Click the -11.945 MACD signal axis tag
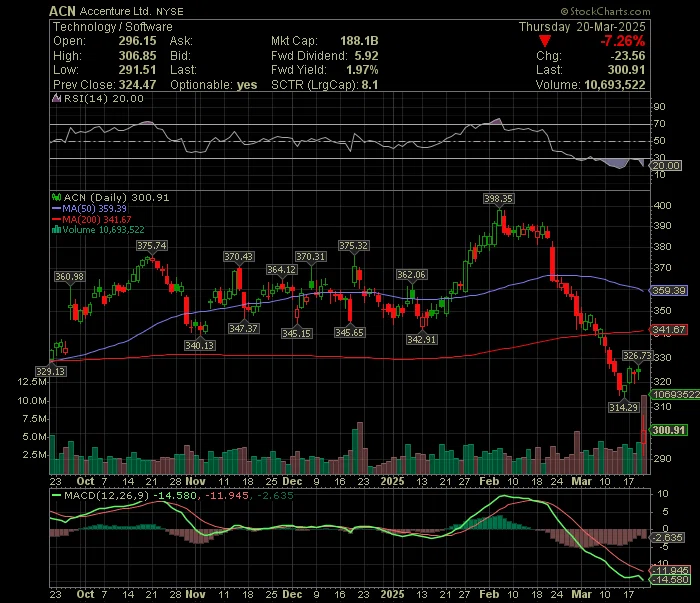This screenshot has width=700, height=603. pos(670,570)
